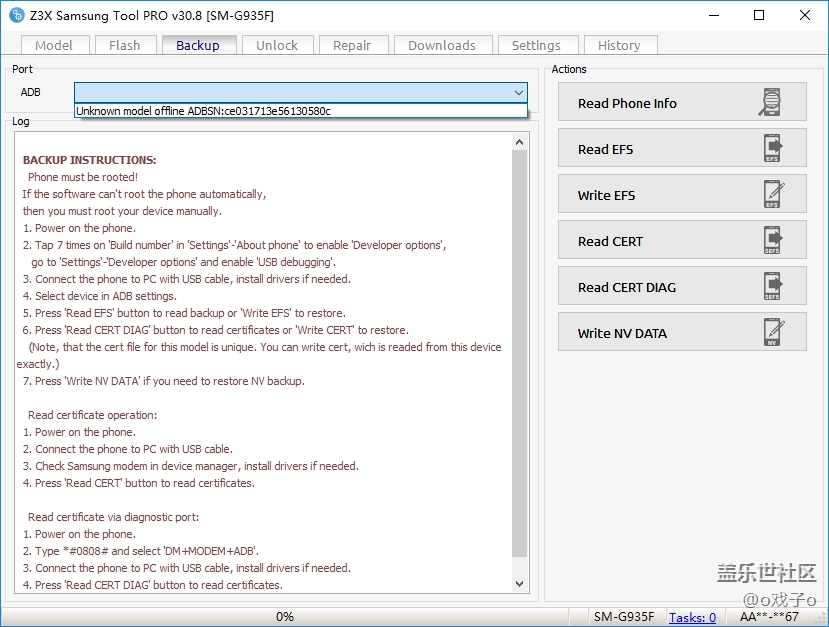Image resolution: width=829 pixels, height=627 pixels.
Task: Open the Tasks: 0 link
Action: [692, 617]
